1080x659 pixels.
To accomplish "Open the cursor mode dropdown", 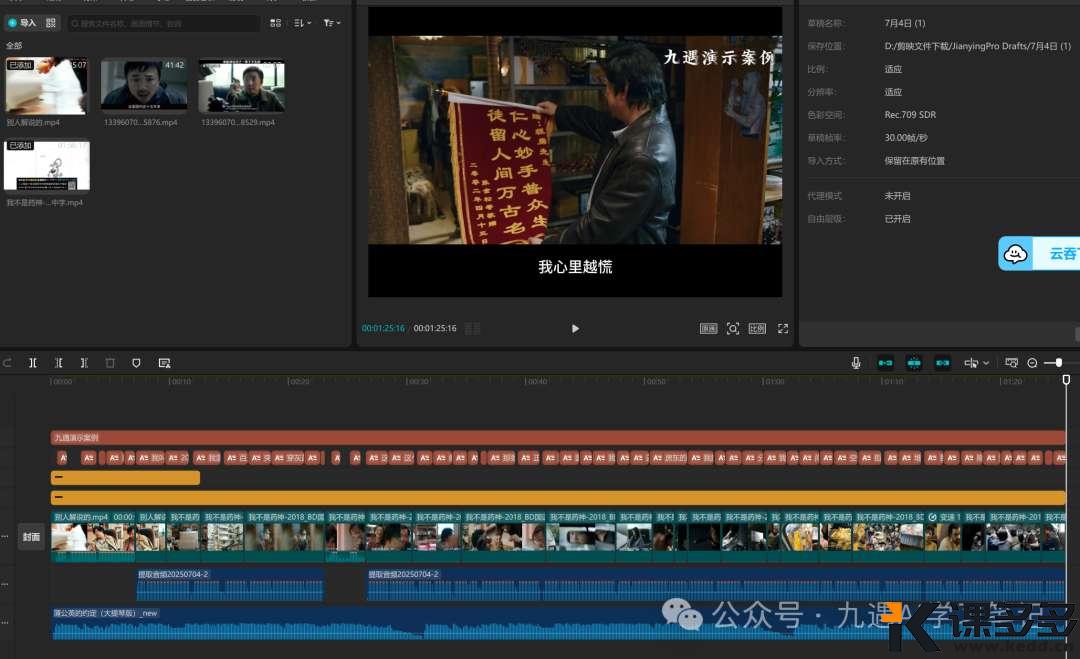I will click(977, 363).
